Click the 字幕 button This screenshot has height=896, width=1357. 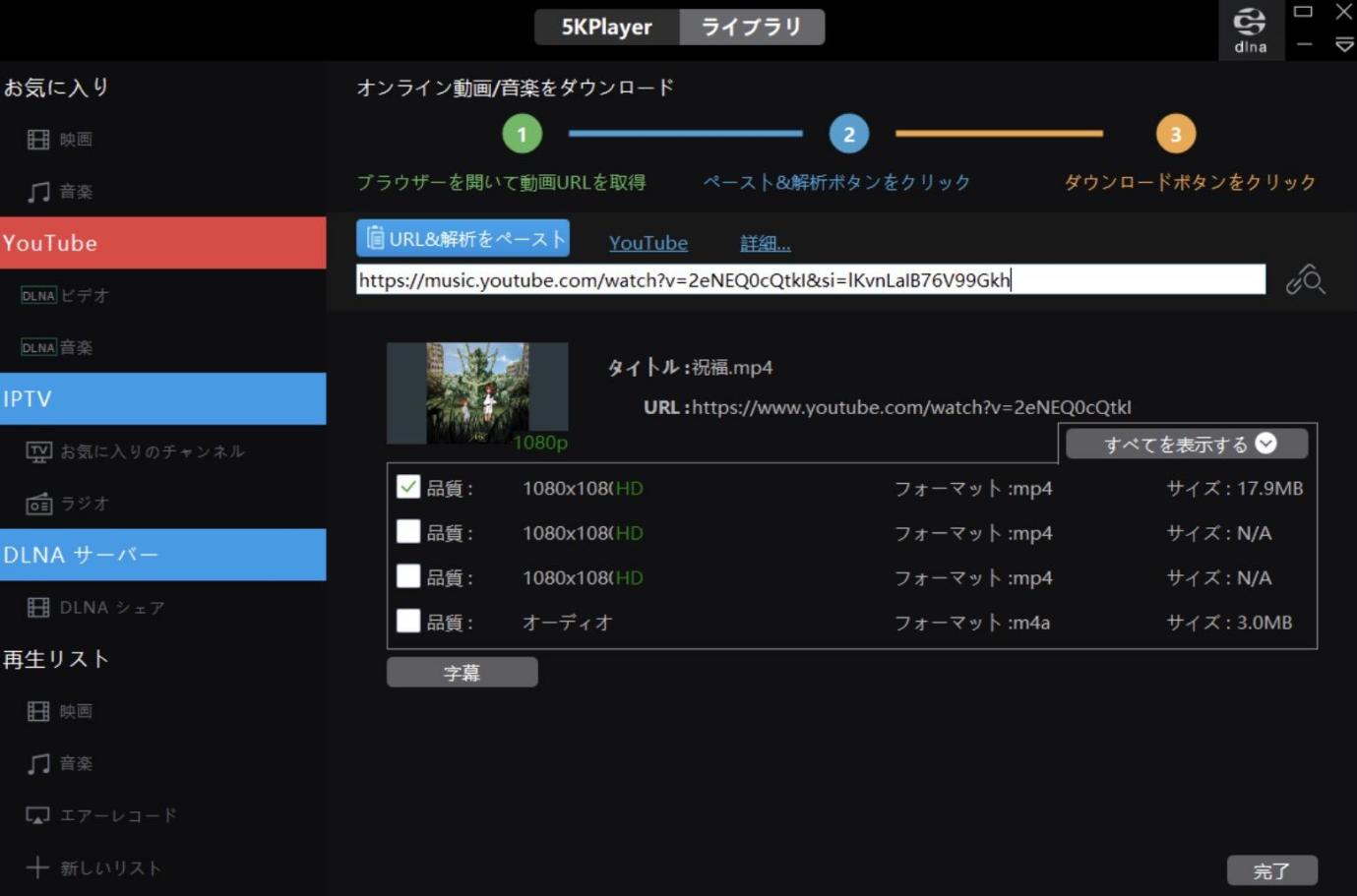[x=463, y=673]
